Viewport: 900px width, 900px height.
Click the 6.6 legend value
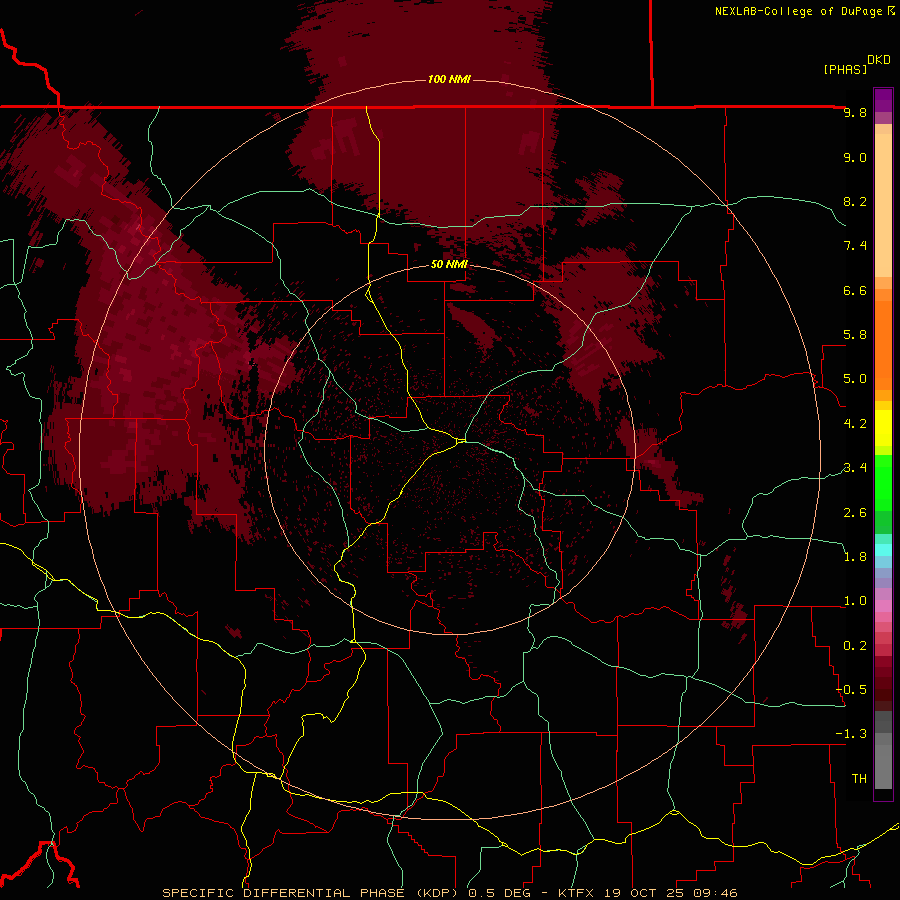(x=855, y=290)
